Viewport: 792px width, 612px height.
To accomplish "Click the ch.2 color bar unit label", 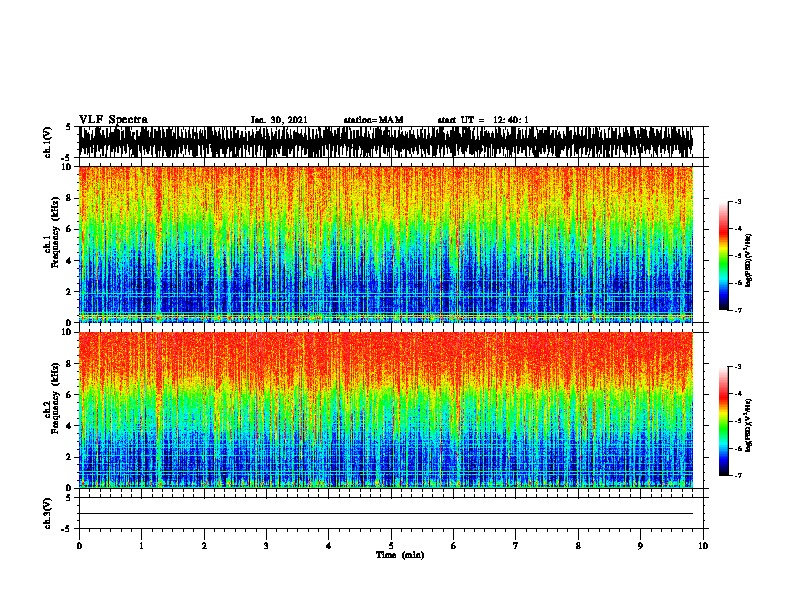I will pyautogui.click(x=749, y=425).
